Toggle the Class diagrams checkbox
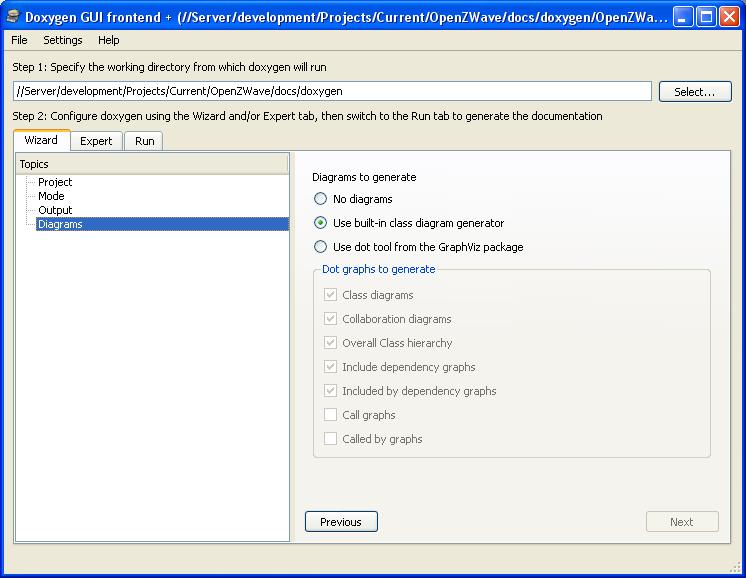746x578 pixels. (331, 295)
